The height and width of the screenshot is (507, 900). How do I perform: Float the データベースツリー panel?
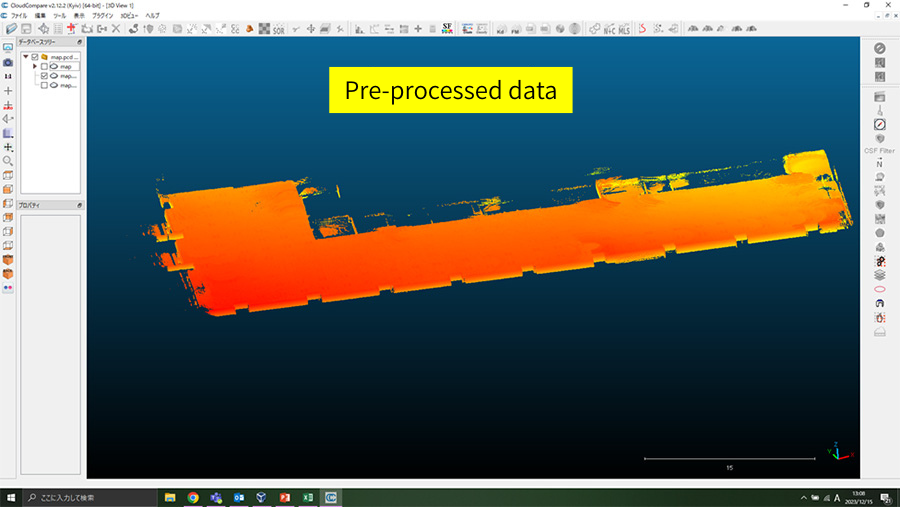(79, 42)
